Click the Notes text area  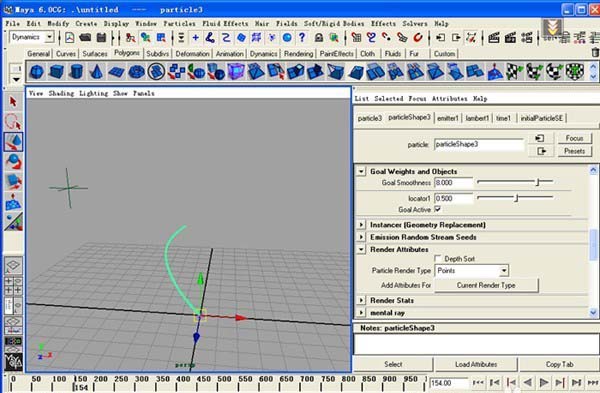click(x=476, y=344)
